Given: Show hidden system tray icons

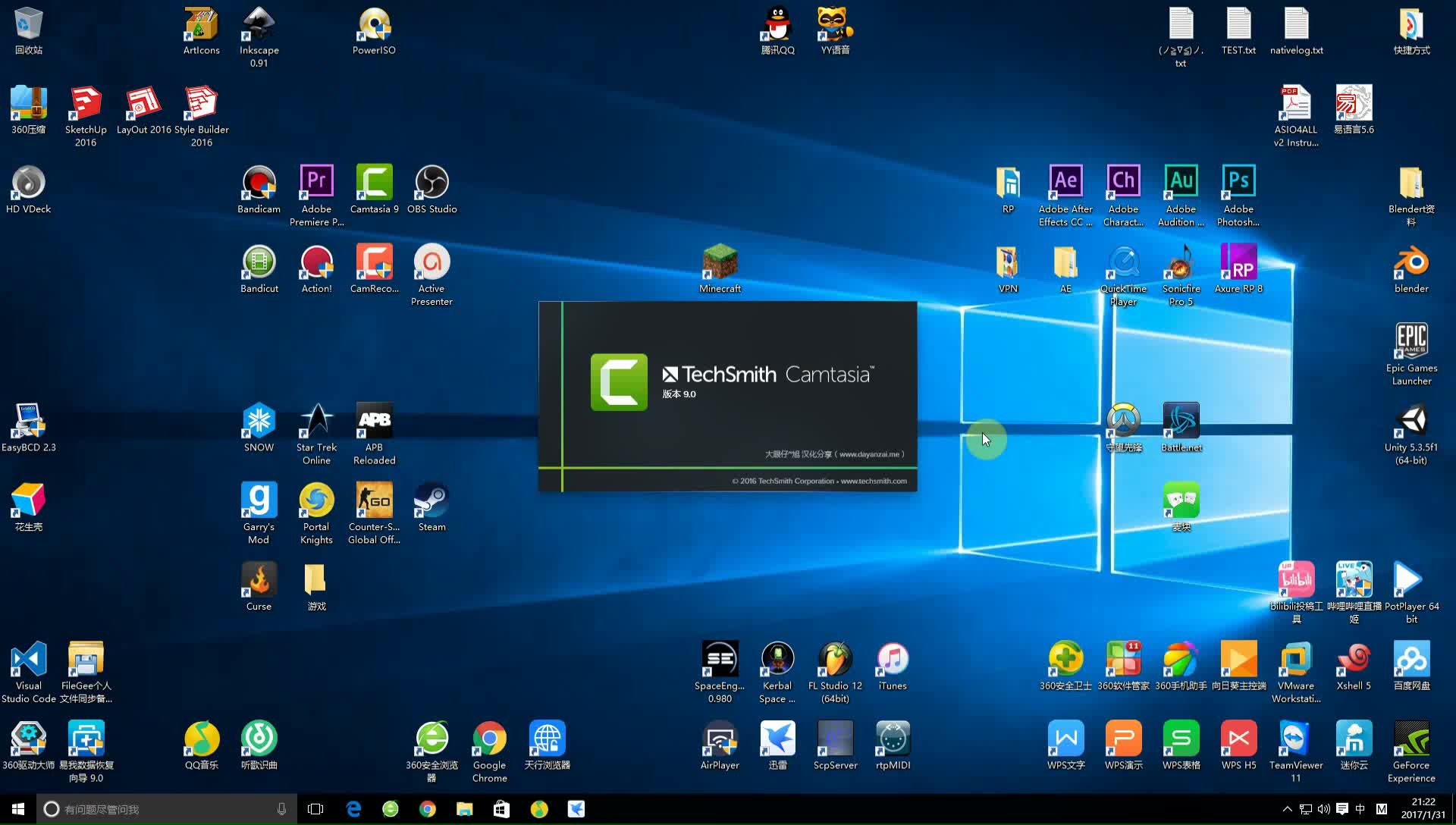Looking at the screenshot, I should pyautogui.click(x=1287, y=809).
